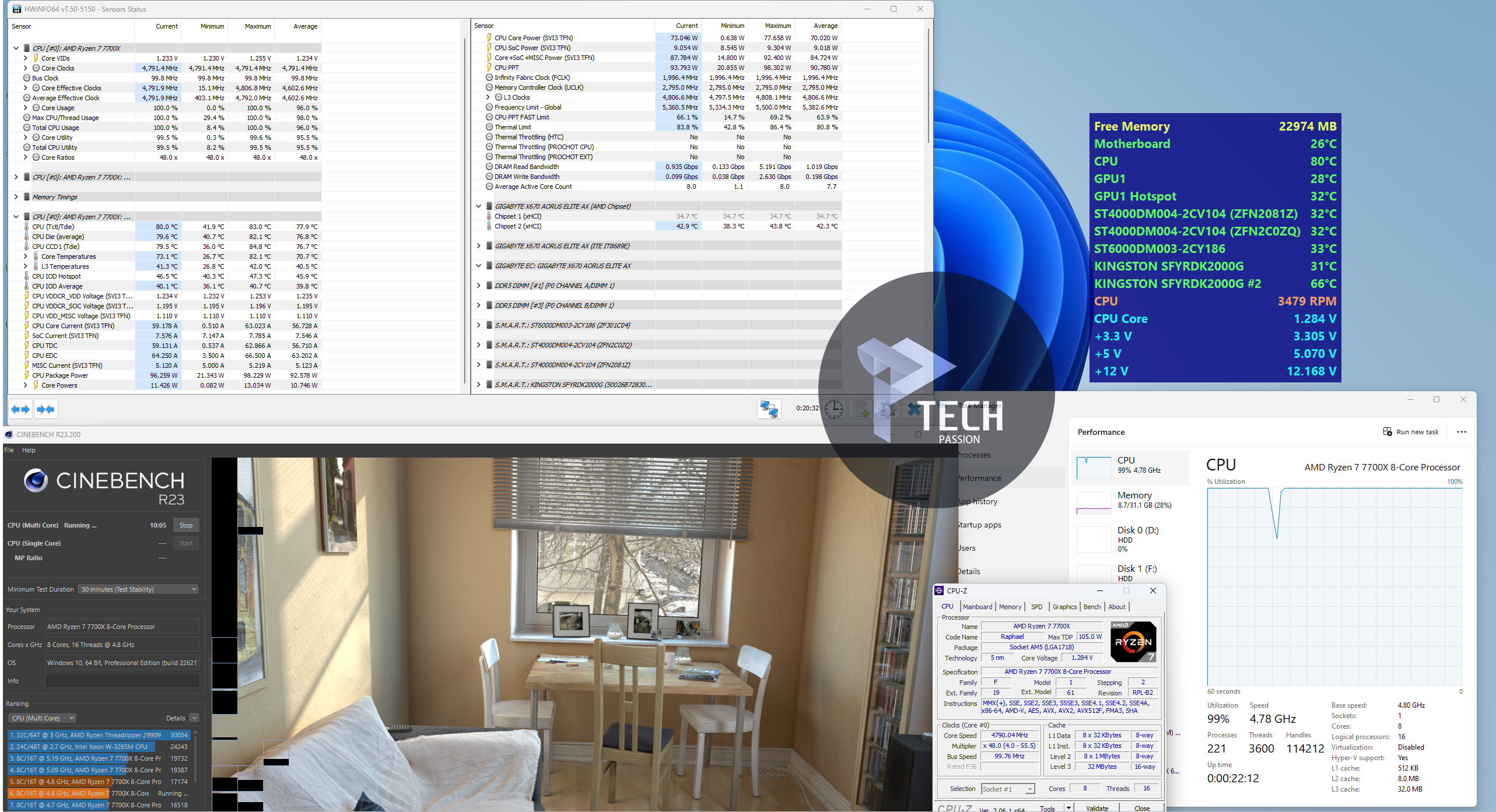Expand the Core VIDs sensor row

(x=25, y=58)
